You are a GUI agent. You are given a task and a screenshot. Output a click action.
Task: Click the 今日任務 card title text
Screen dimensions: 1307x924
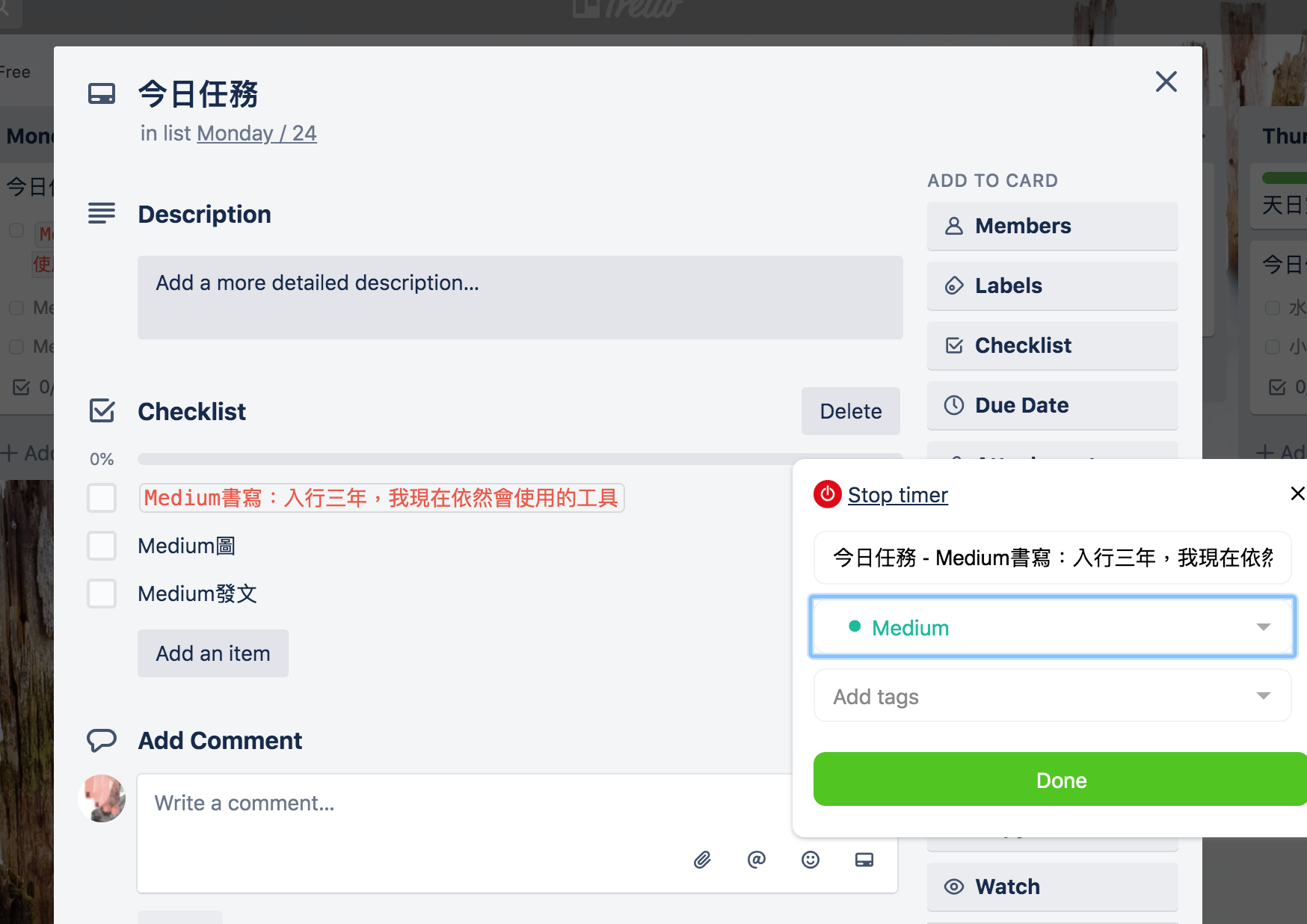pyautogui.click(x=198, y=94)
